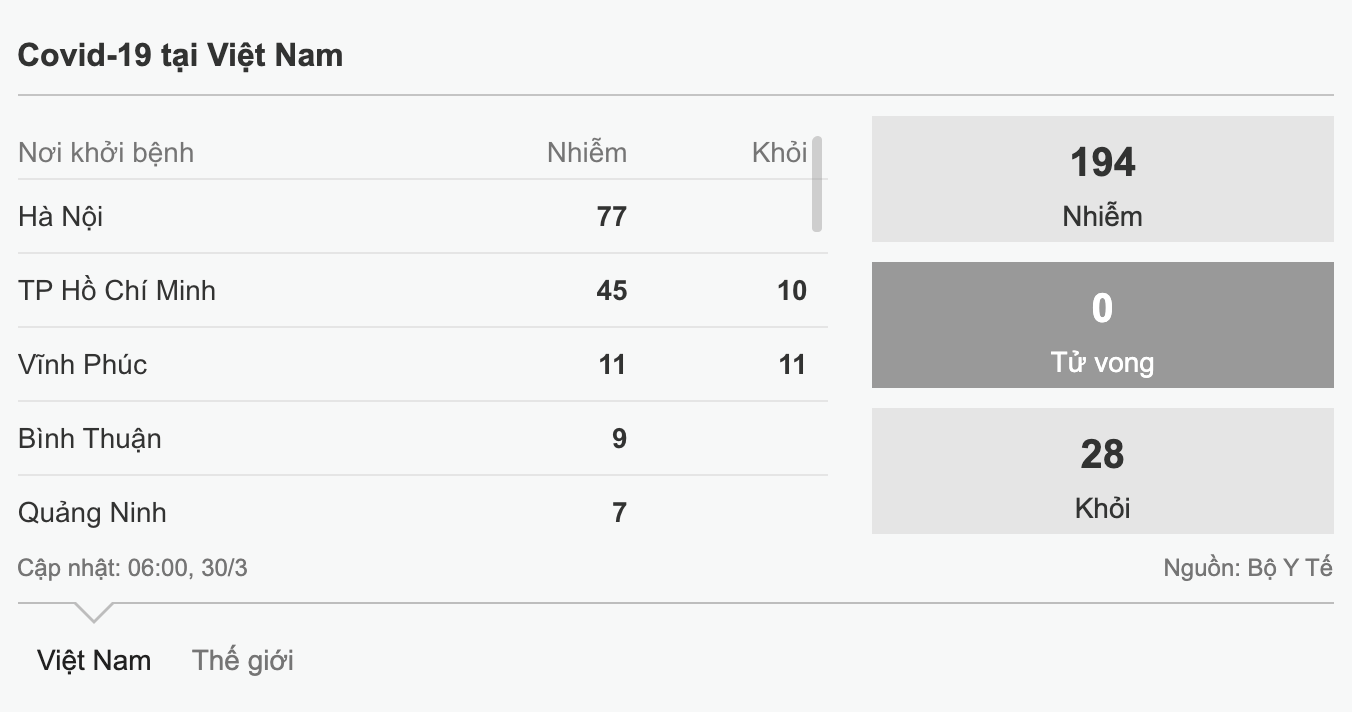Click the Nguồn: Bộ Y Tế source text
The image size is (1352, 712).
[1247, 568]
